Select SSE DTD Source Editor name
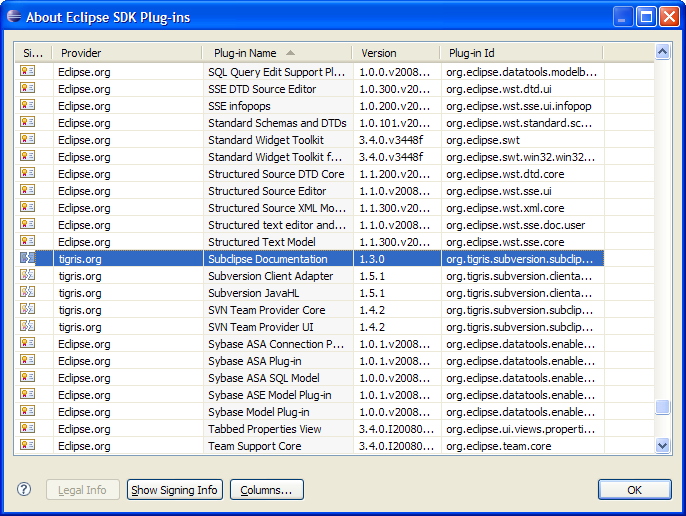The image size is (686, 516). (x=262, y=89)
